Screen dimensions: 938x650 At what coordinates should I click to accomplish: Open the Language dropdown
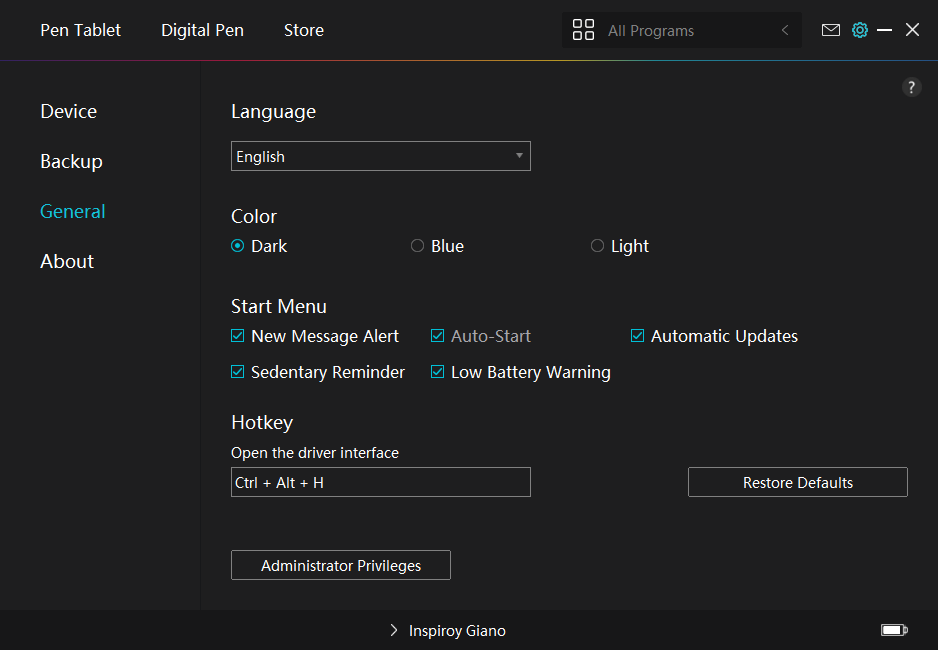[380, 156]
